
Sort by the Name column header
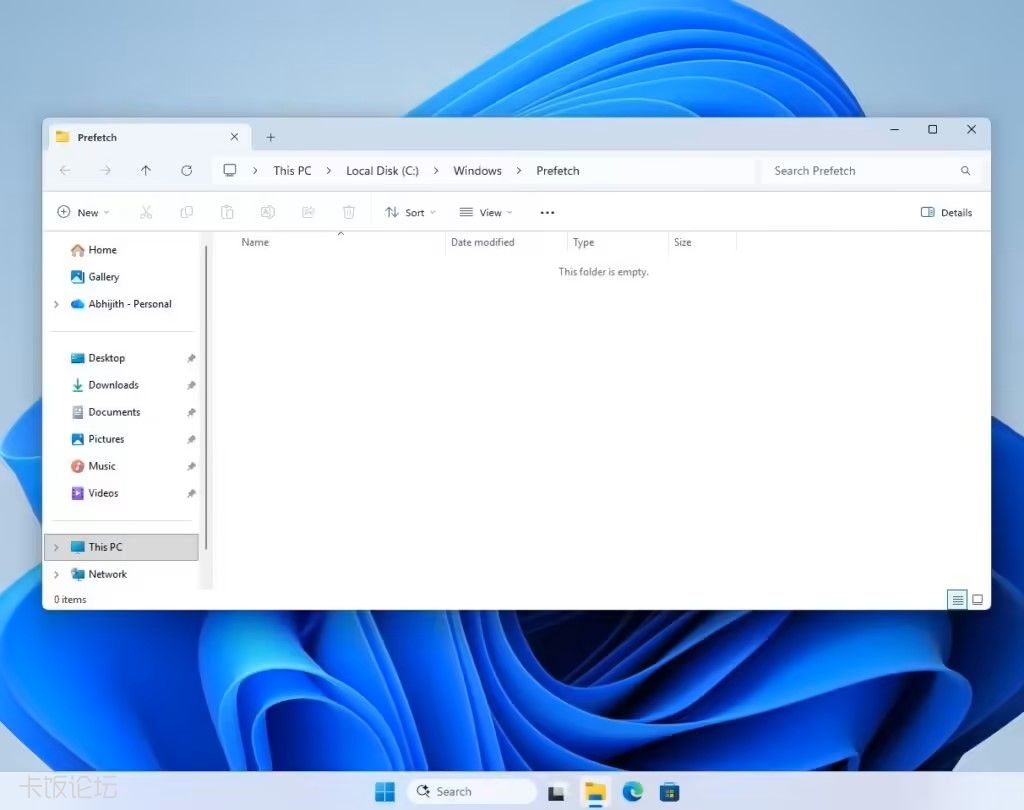pos(330,242)
